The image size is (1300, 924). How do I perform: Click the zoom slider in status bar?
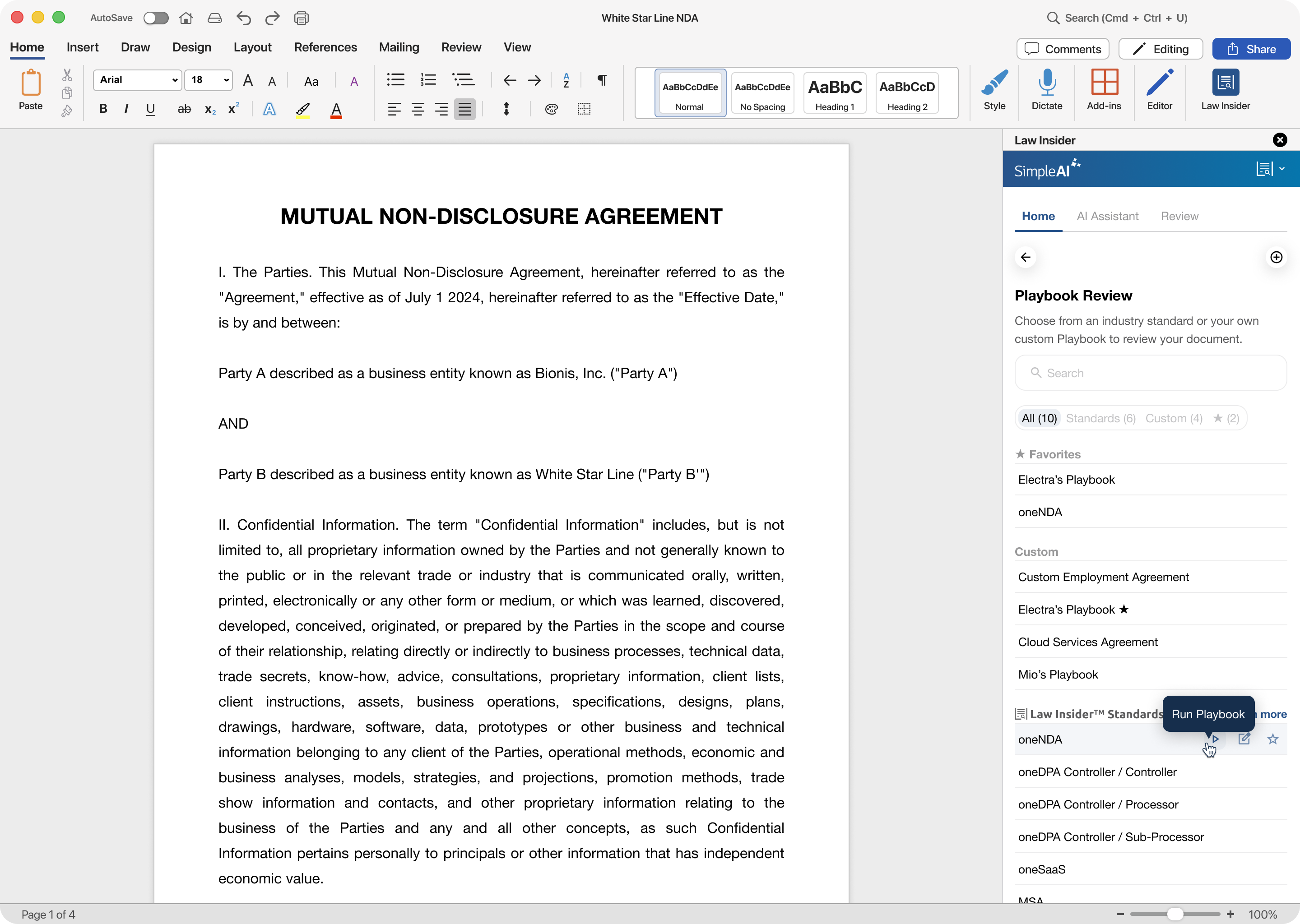(x=1175, y=915)
